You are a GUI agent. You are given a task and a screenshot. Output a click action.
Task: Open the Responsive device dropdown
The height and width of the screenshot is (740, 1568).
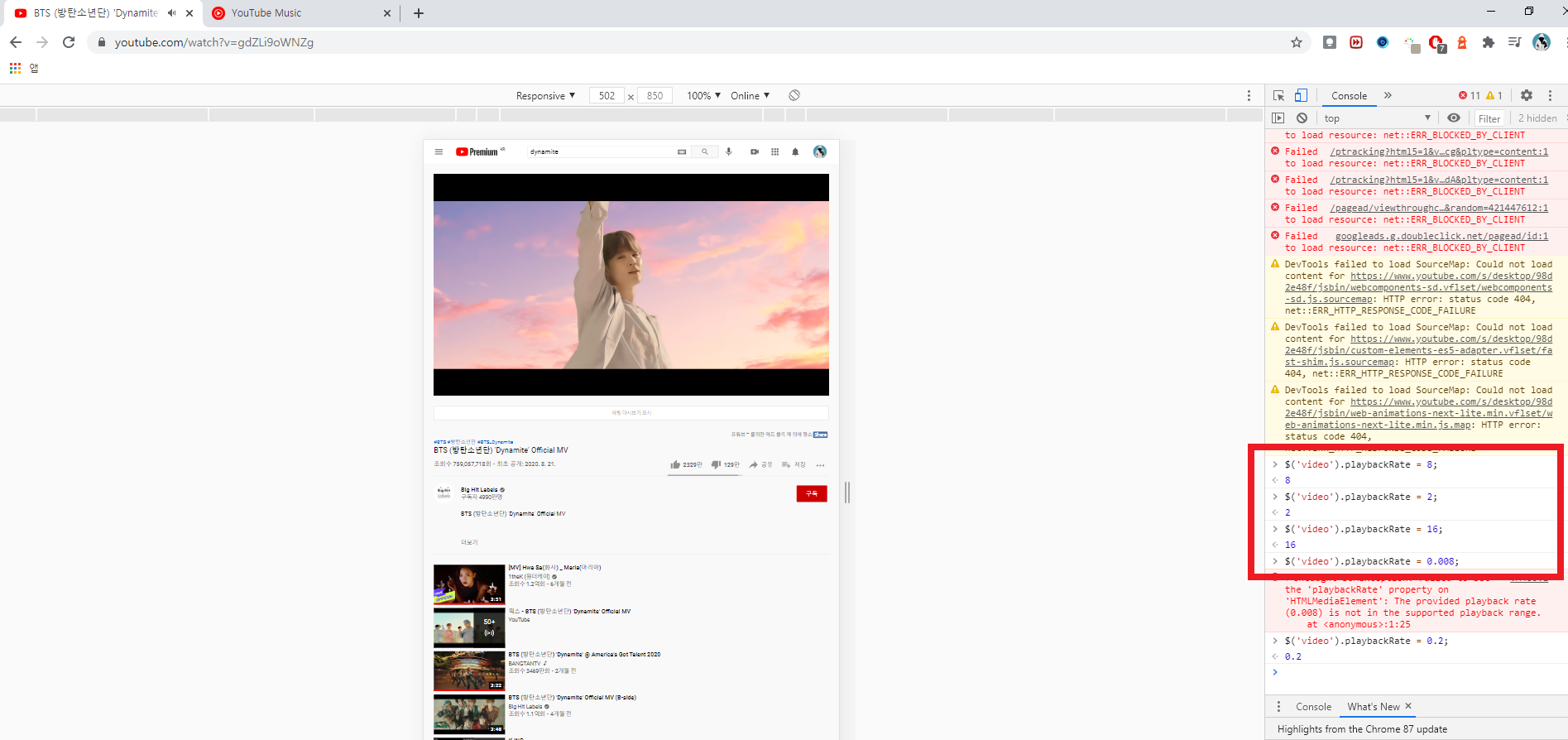coord(545,96)
